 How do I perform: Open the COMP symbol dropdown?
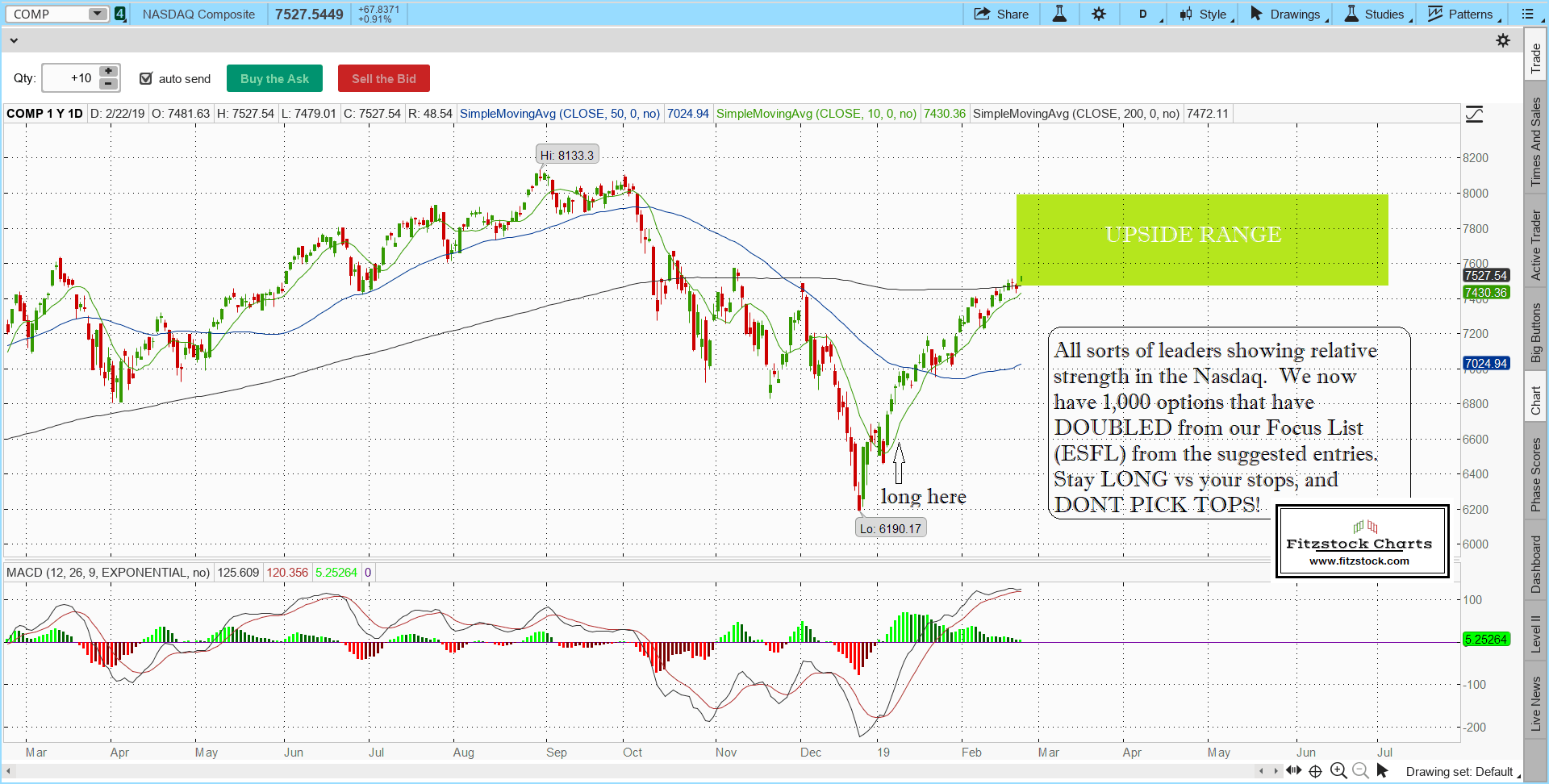click(98, 14)
